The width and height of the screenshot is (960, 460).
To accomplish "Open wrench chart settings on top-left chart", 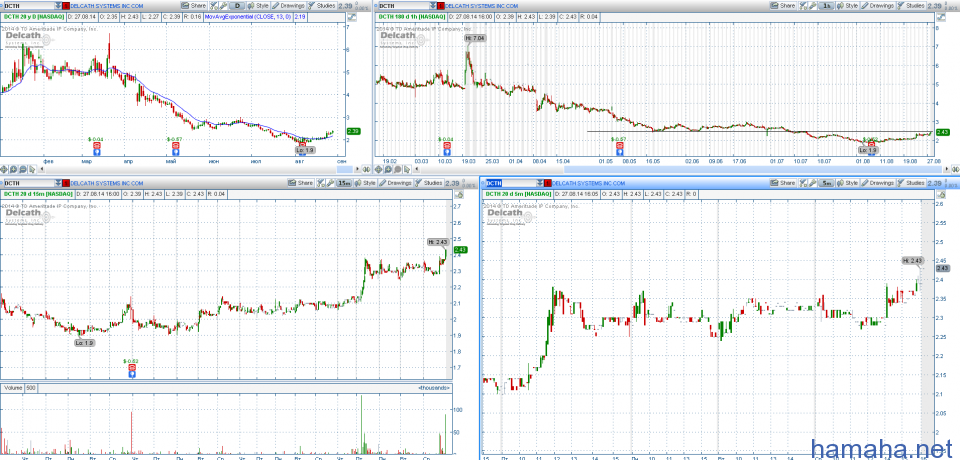I will (223, 6).
